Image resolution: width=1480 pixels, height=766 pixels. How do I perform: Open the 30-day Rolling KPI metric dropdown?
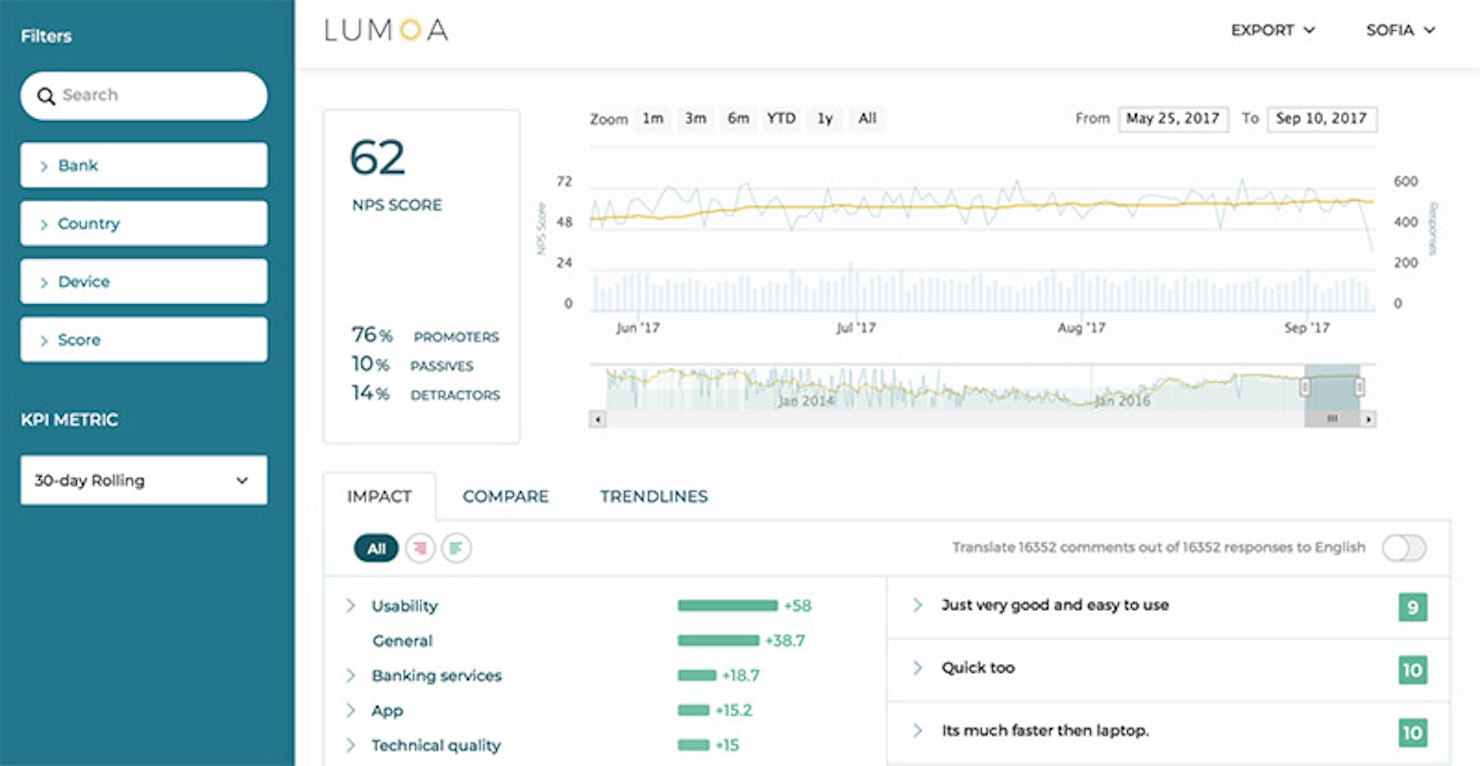pyautogui.click(x=143, y=480)
